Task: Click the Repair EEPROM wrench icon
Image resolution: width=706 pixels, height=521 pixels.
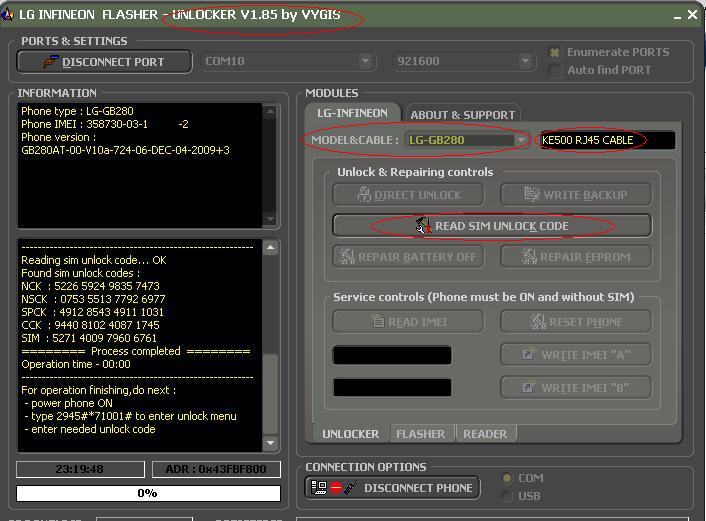Action: 529,256
